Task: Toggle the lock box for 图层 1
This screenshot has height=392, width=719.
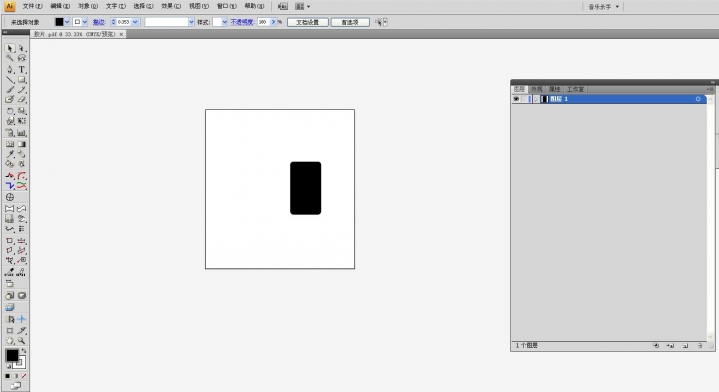Action: pos(525,99)
